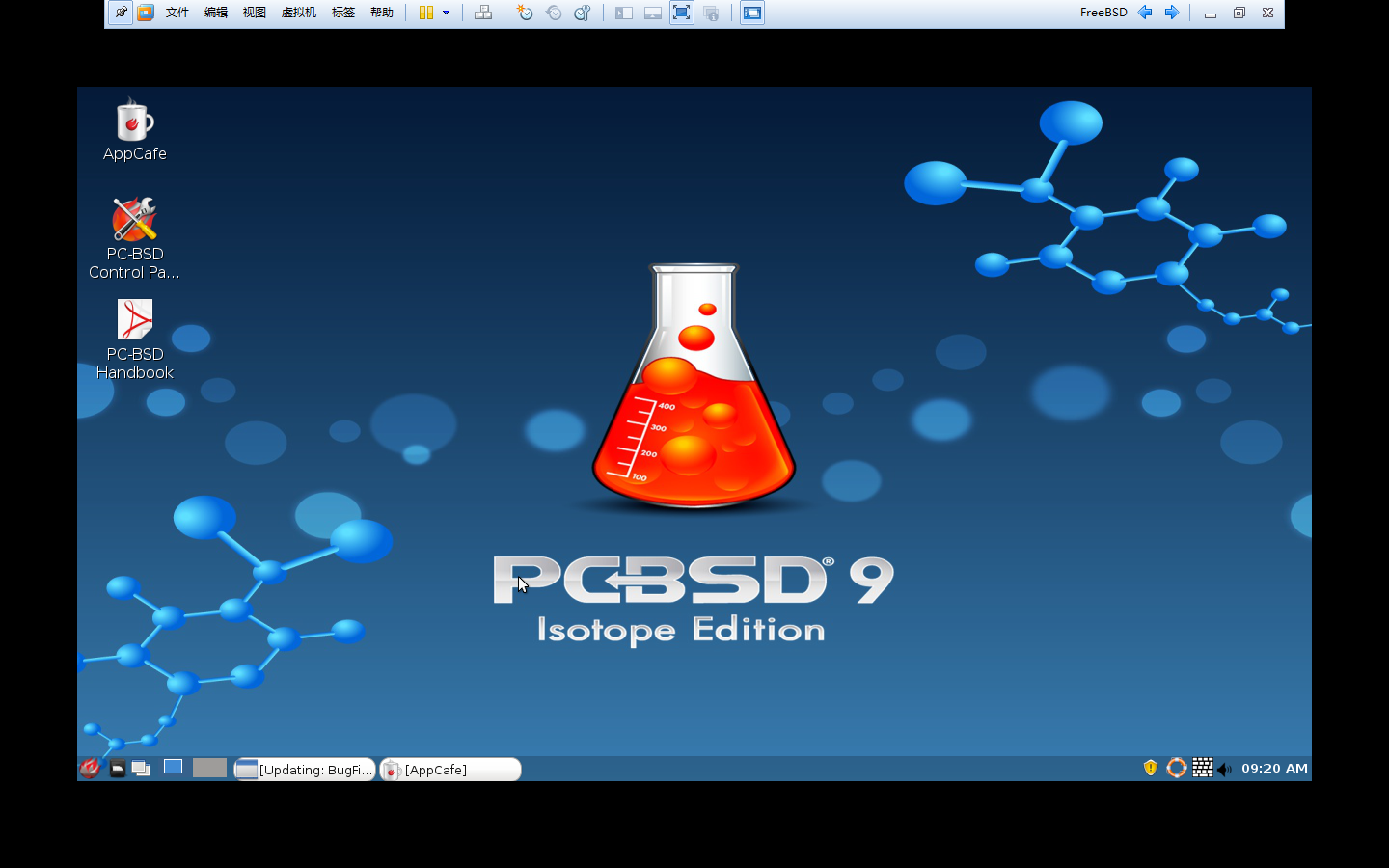Viewport: 1389px width, 868px height.
Task: Select the AppCafe taskbar window
Action: (450, 769)
